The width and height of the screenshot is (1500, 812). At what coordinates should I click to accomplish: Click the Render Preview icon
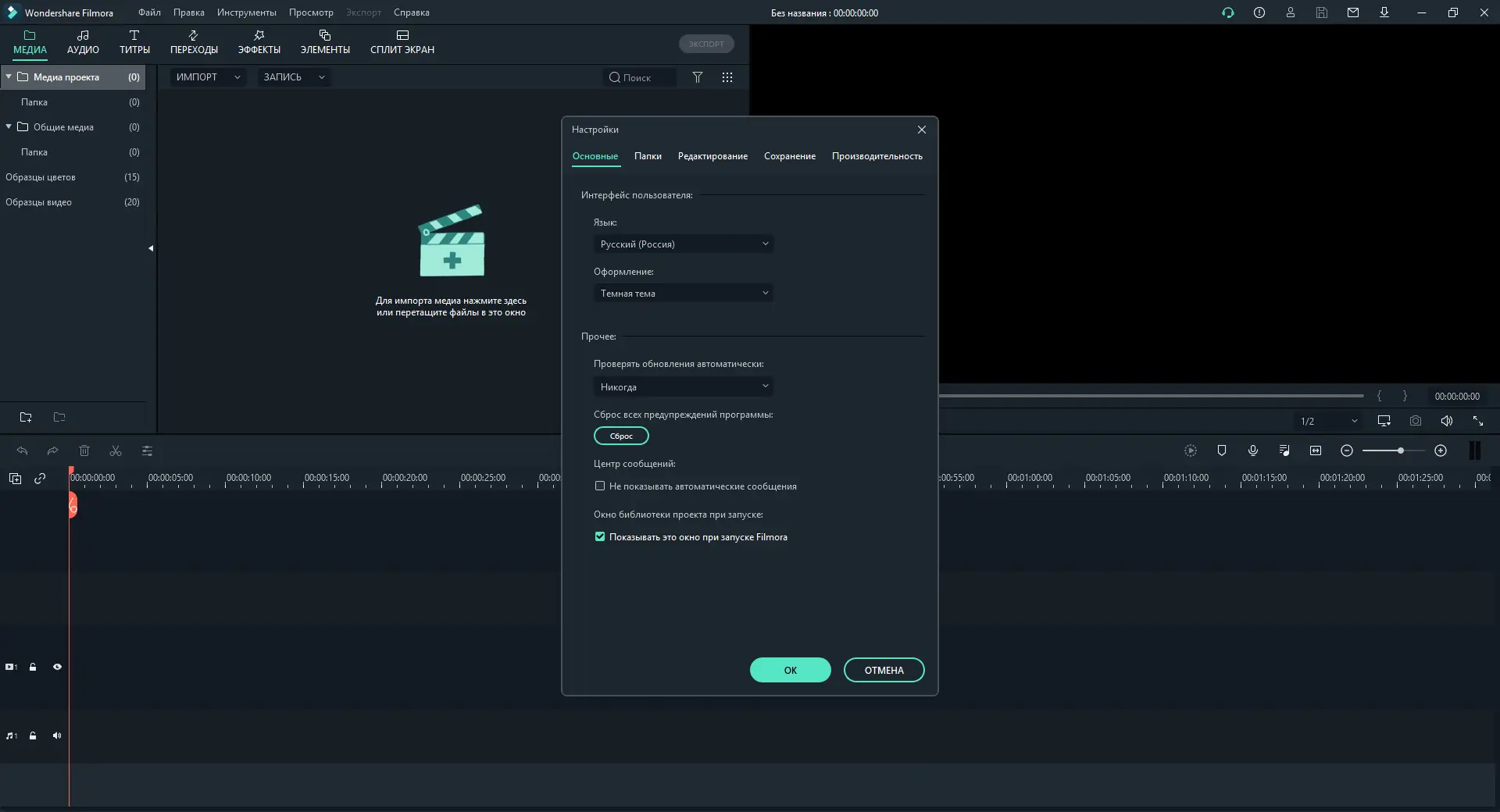tap(1191, 451)
